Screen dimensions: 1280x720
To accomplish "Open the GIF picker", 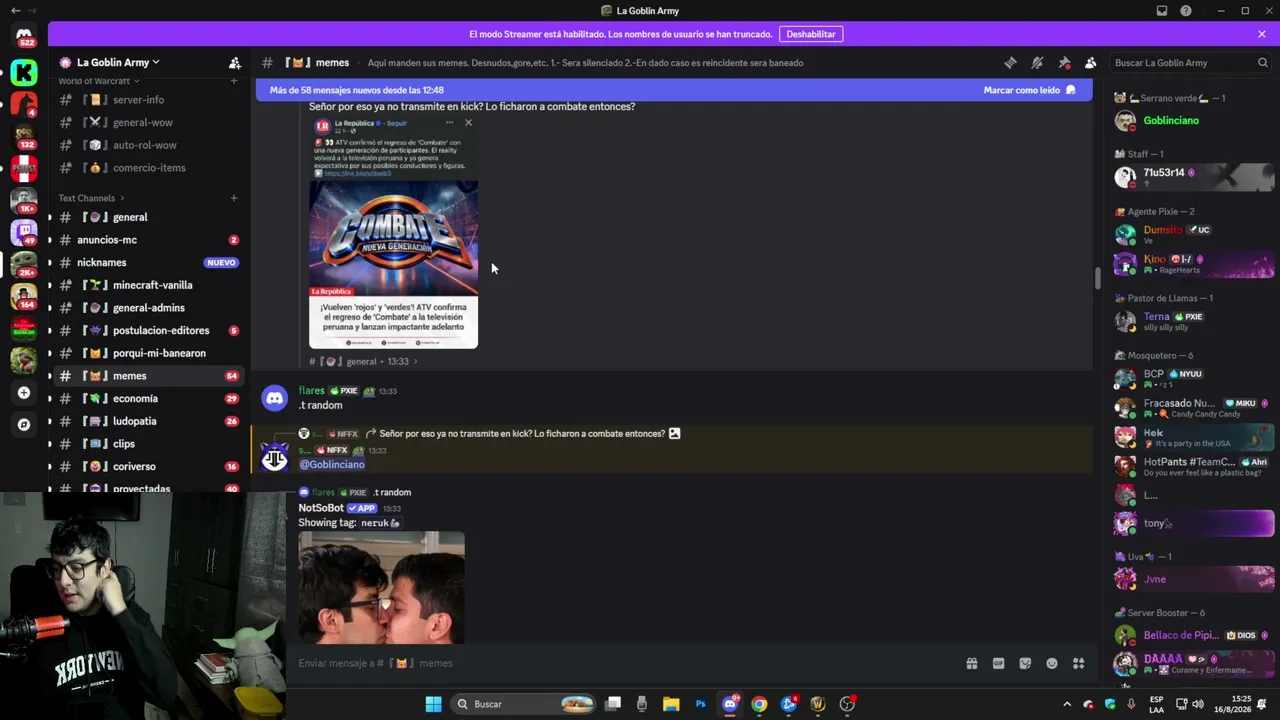I will (x=998, y=663).
